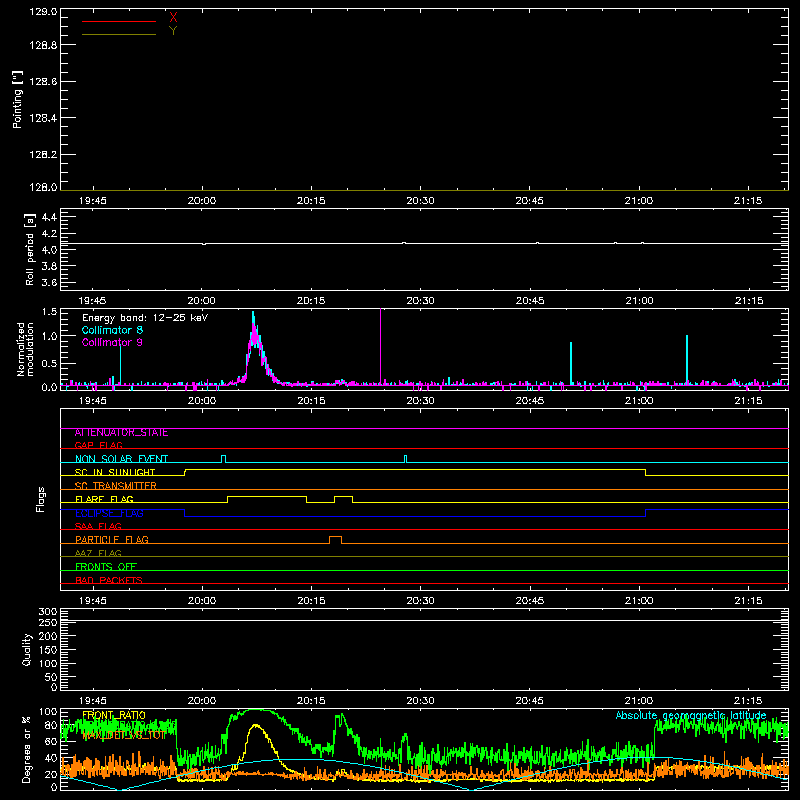Image resolution: width=800 pixels, height=800 pixels.
Task: Click the BAD_PACKETS flag label
Action: click(109, 580)
